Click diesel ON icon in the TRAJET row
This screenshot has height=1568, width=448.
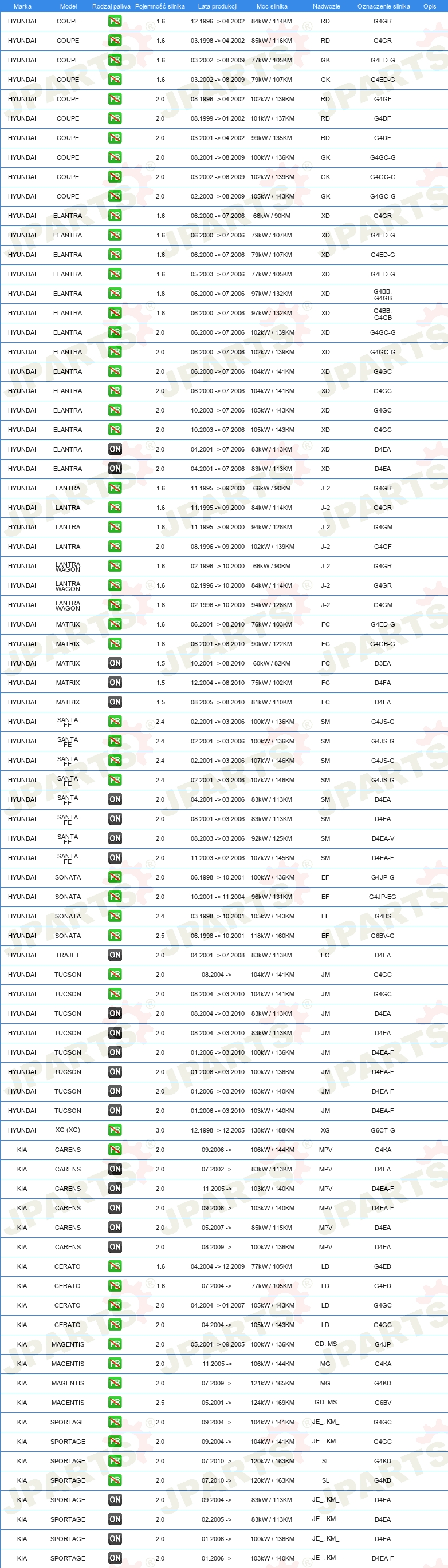(x=115, y=955)
